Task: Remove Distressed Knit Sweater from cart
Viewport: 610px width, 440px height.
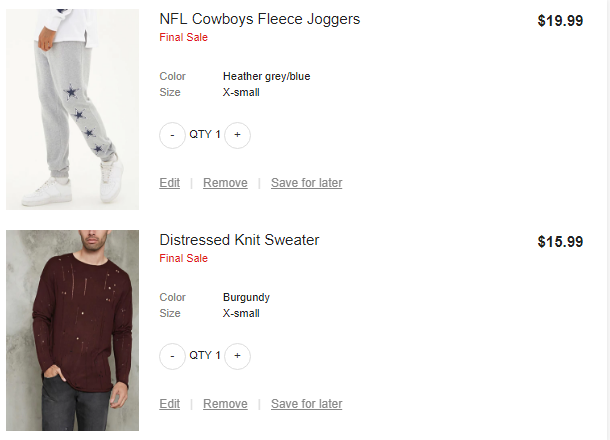Action: coord(225,404)
